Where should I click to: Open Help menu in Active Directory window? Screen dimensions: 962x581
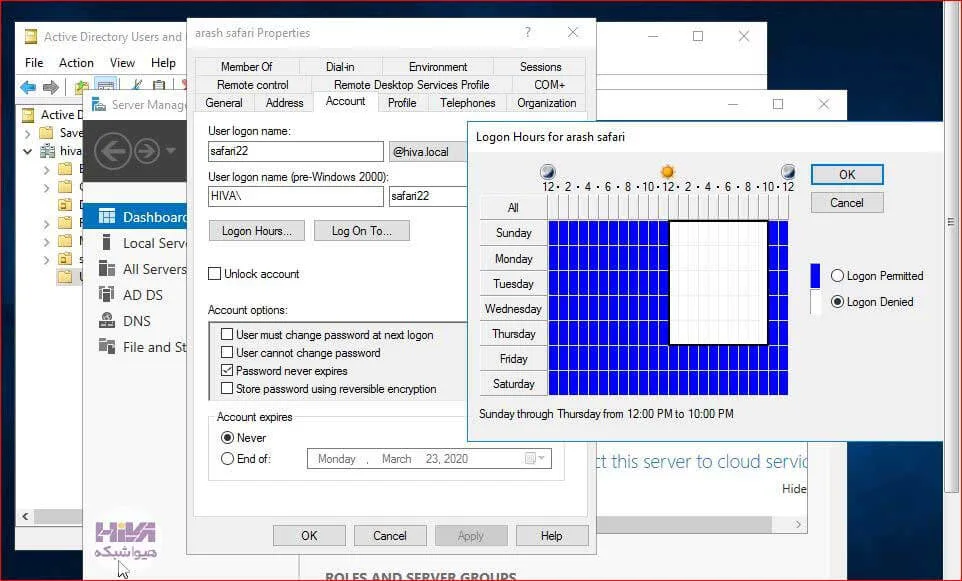coord(163,63)
